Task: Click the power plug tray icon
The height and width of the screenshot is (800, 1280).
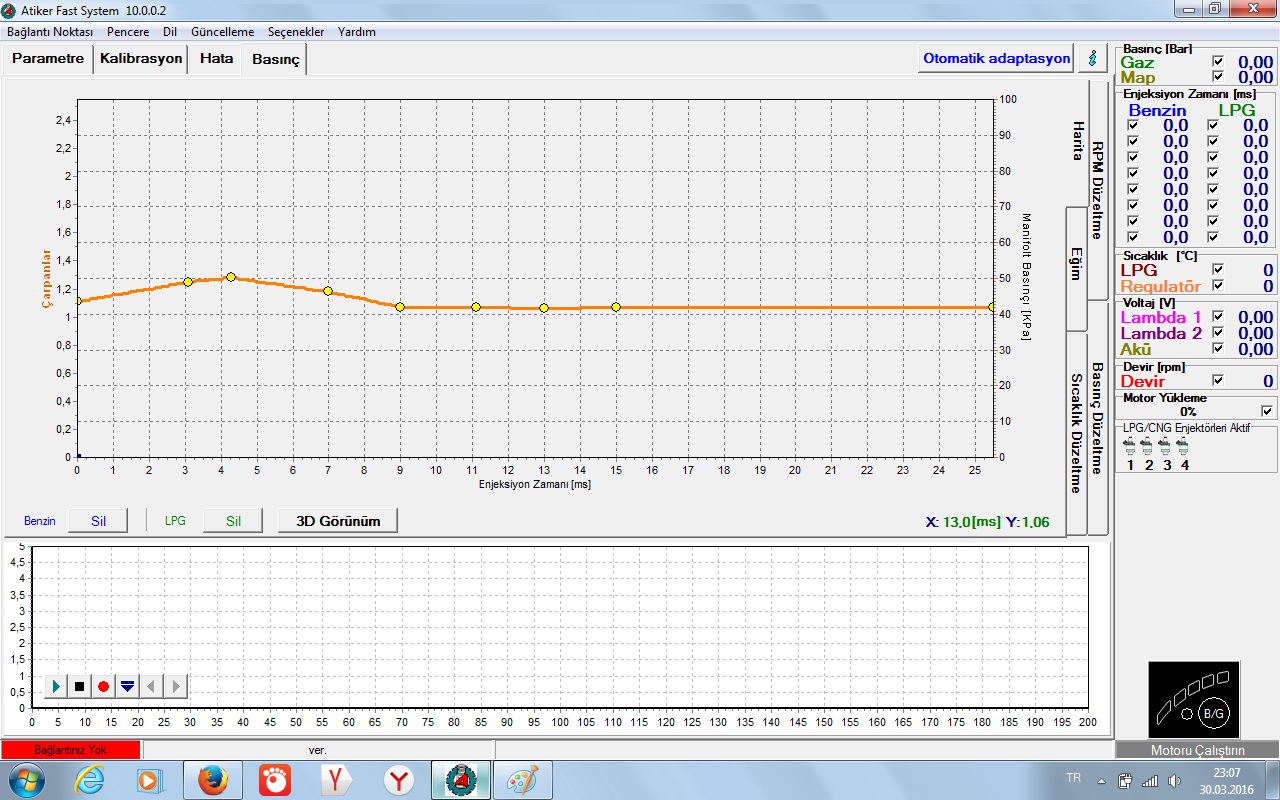Action: coord(1126,780)
